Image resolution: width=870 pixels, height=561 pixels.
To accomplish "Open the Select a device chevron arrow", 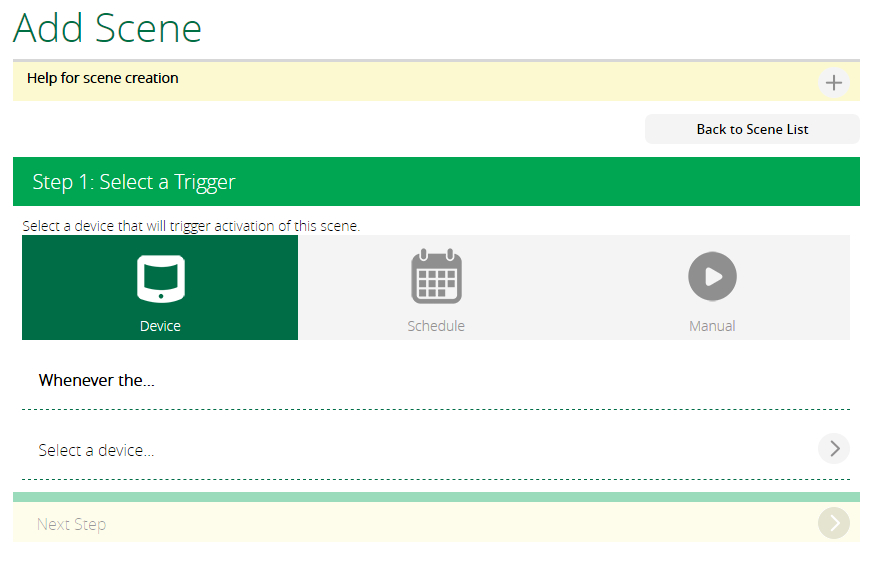I will (x=833, y=449).
